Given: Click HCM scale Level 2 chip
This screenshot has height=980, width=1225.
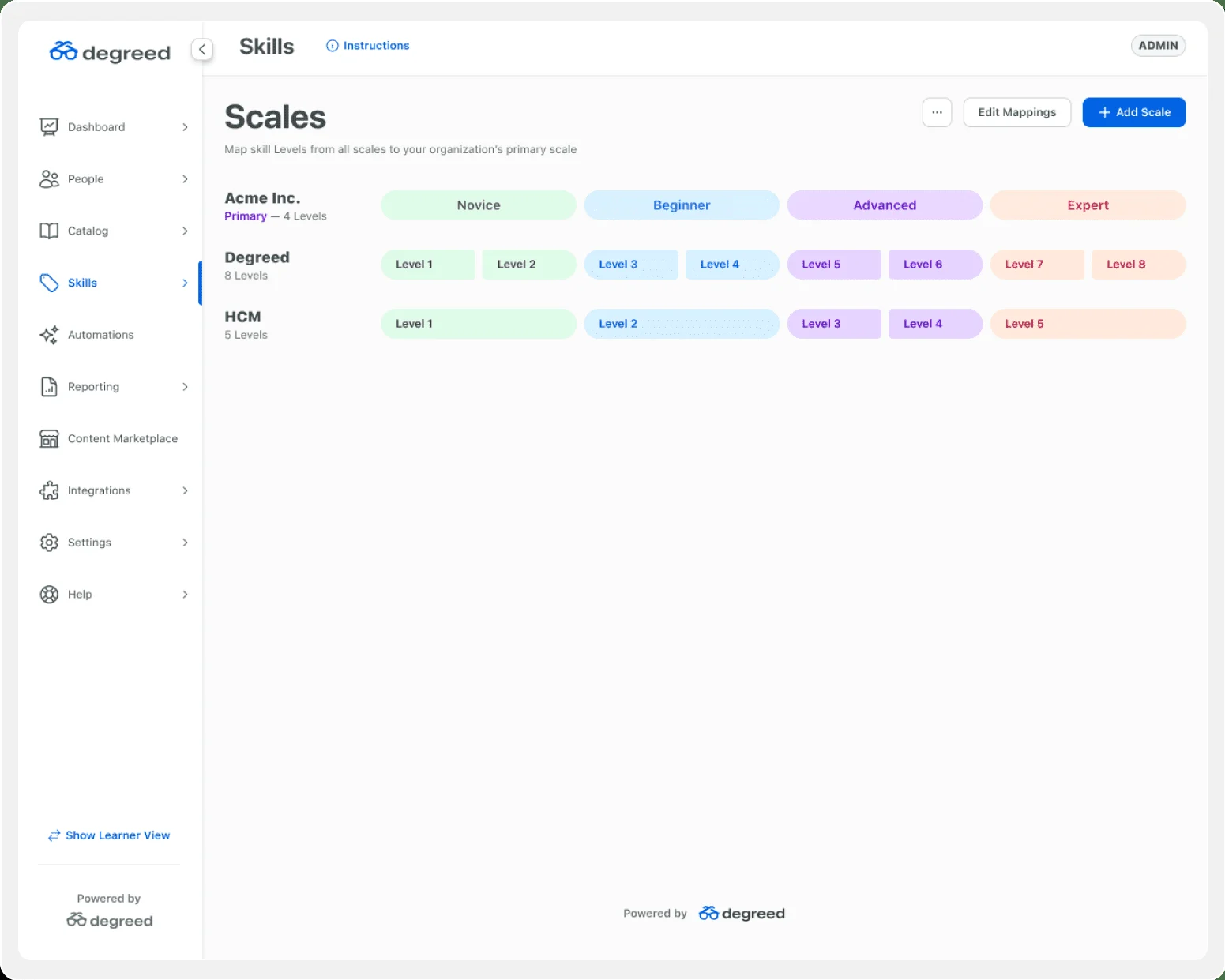Looking at the screenshot, I should 682,324.
